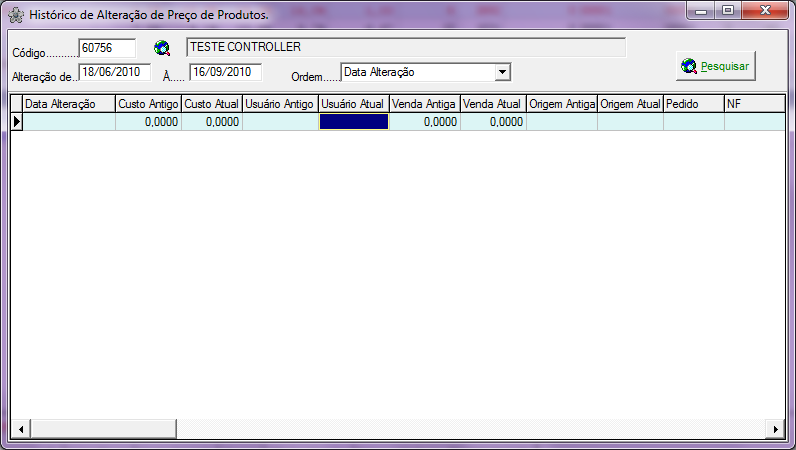This screenshot has width=796, height=450.
Task: Click the Origem Atual column header
Action: [x=631, y=104]
